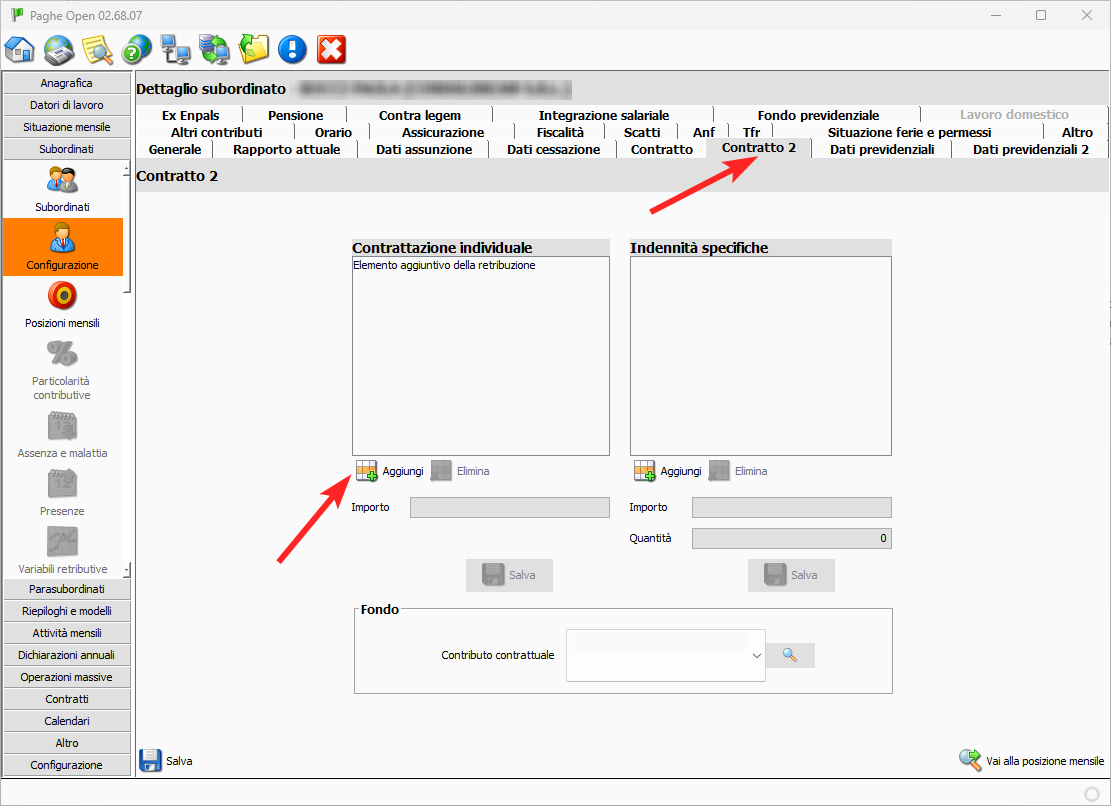Open the globe with newspaper news icon
1111x806 pixels.
click(59, 49)
